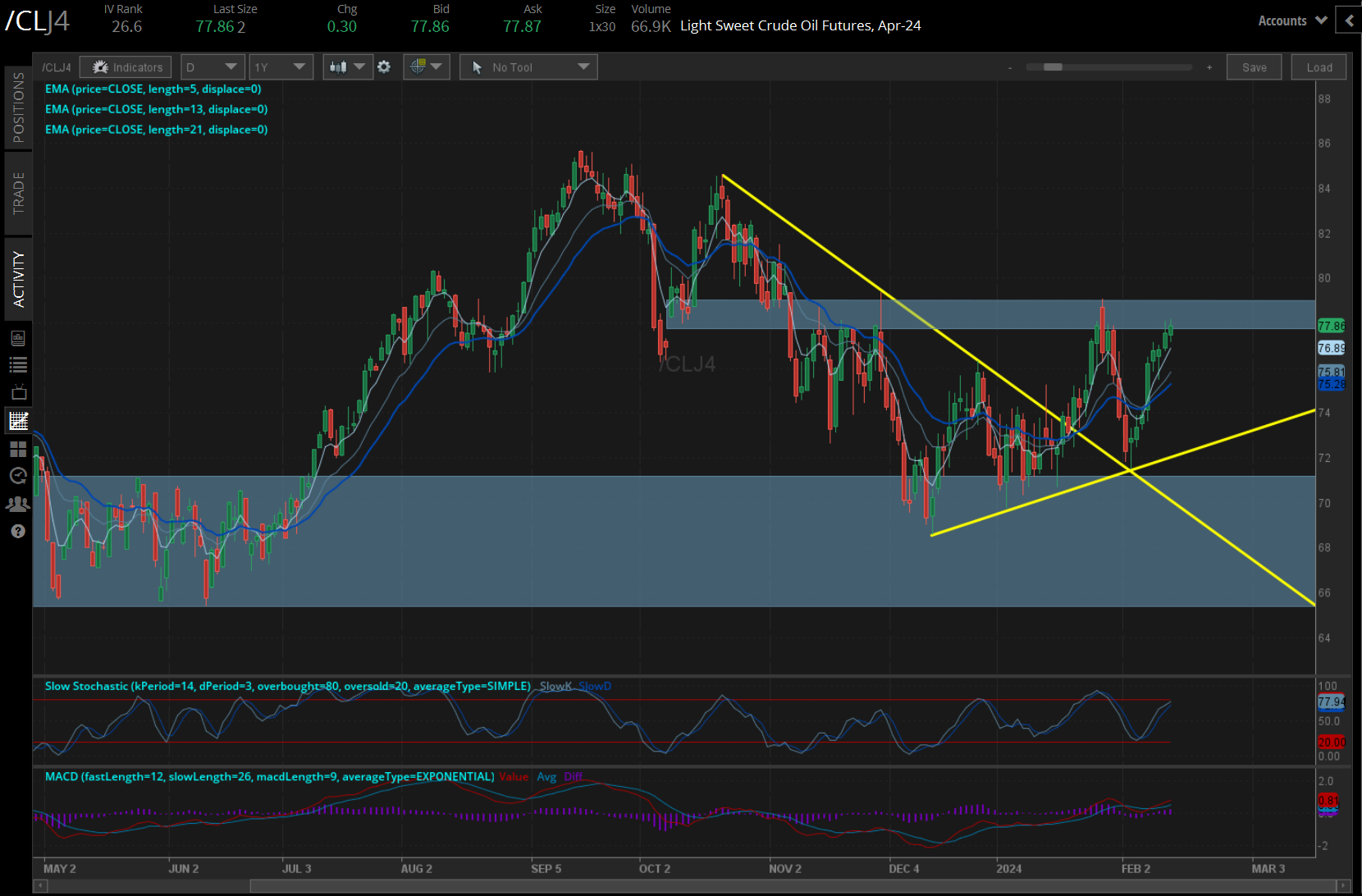Click the MACD Value legend label
This screenshot has width=1362, height=896.
[x=514, y=776]
